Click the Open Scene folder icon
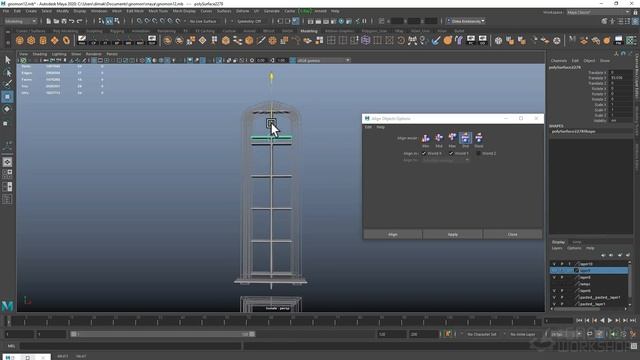Image resolution: width=640 pixels, height=360 pixels. tap(56, 21)
